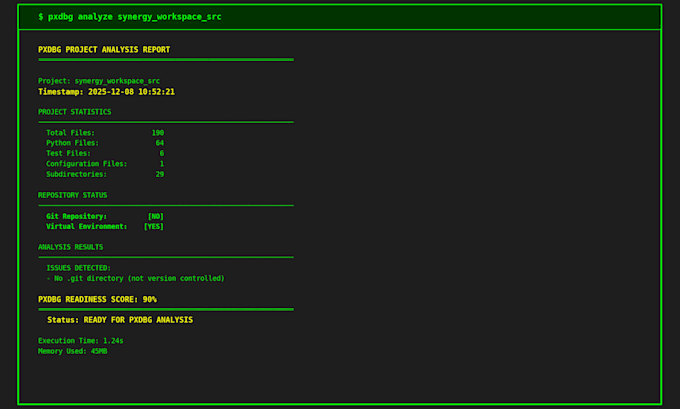Click the Timestamp '2025-12-08 10:52:21' line
680x409 pixels.
106,92
